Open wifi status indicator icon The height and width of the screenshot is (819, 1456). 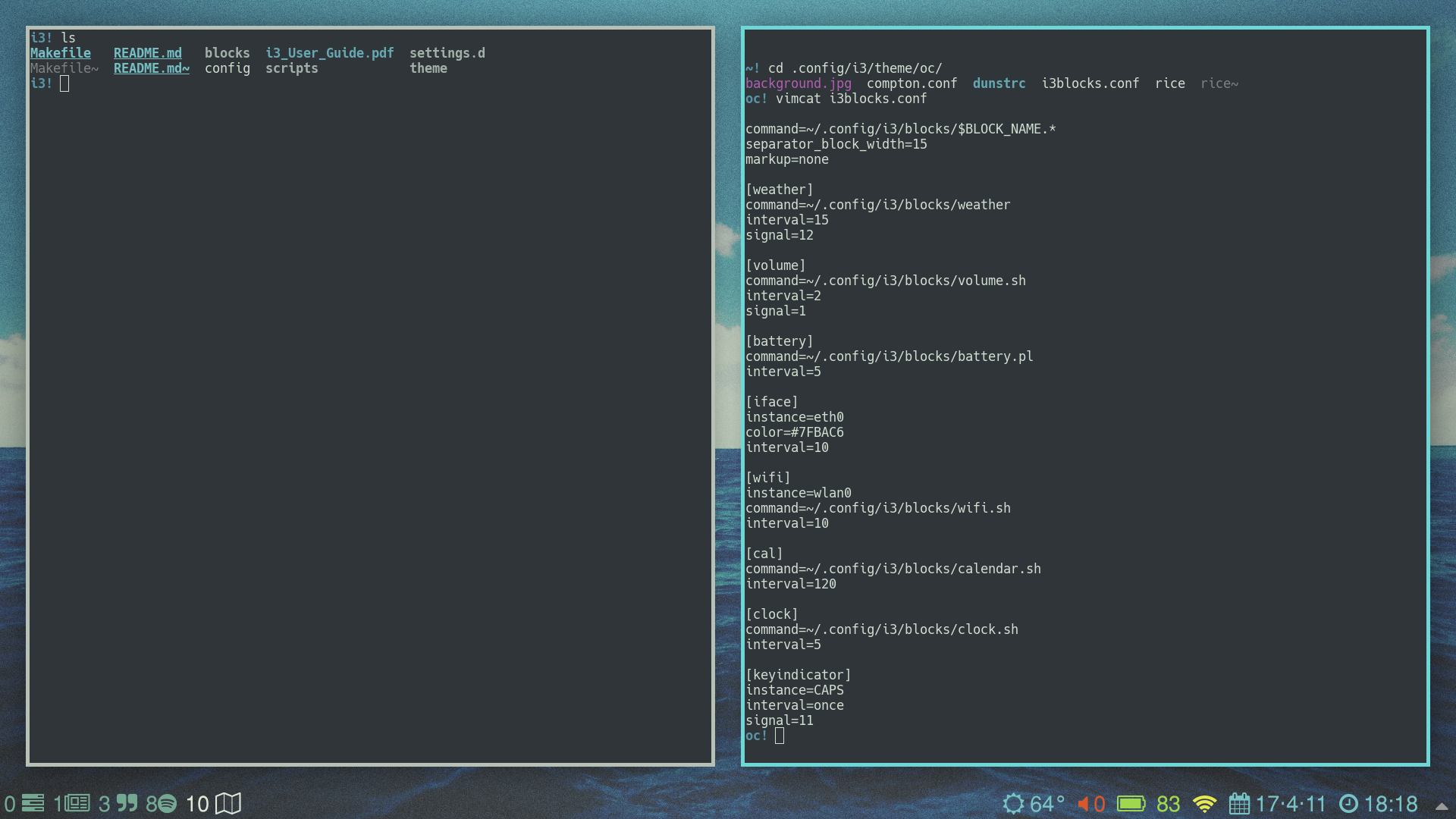1204,803
